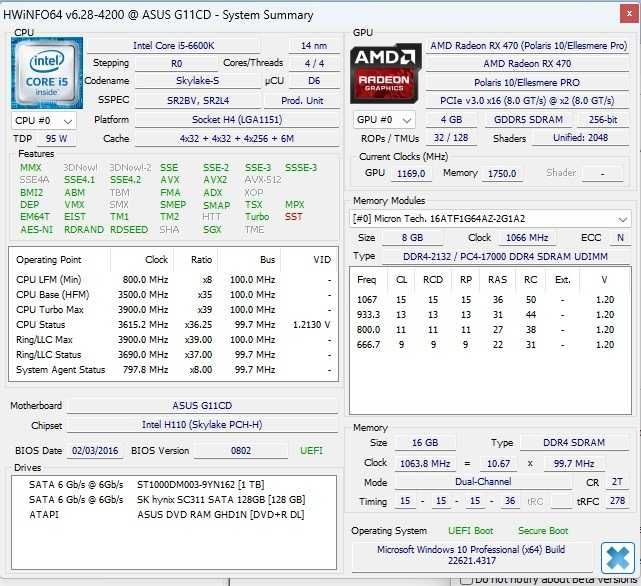Click the ROPs / TMUs value 32 / 128
Screen dimensions: 641x586
coord(451,138)
